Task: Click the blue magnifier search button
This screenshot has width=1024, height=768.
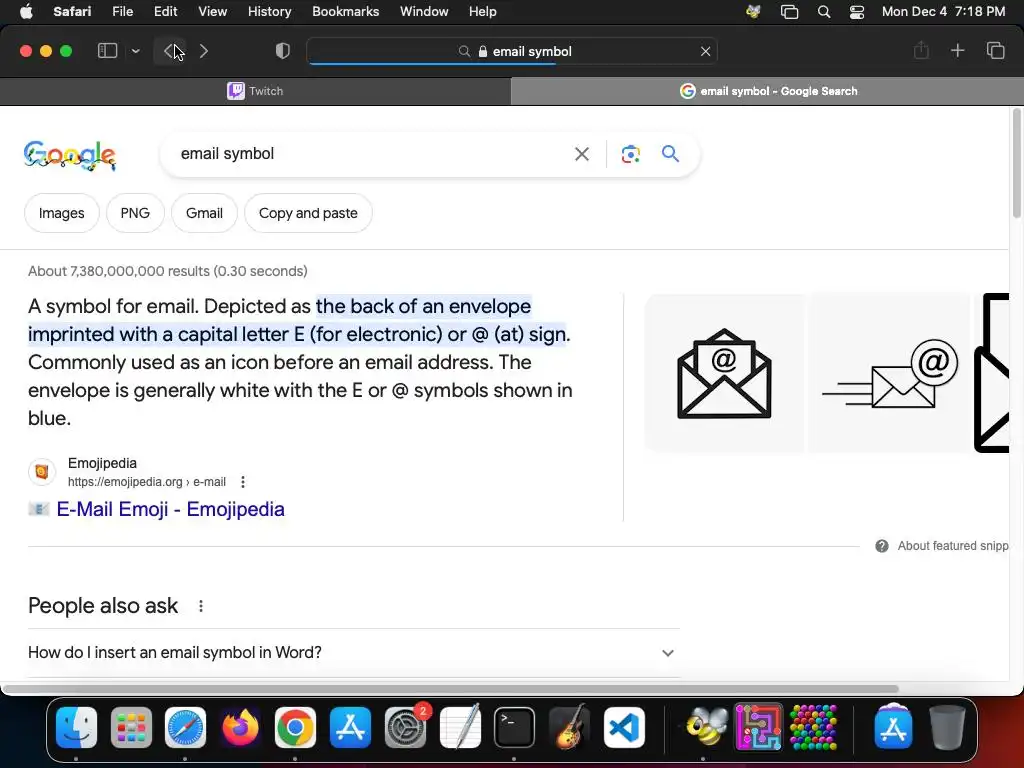Action: [x=670, y=153]
